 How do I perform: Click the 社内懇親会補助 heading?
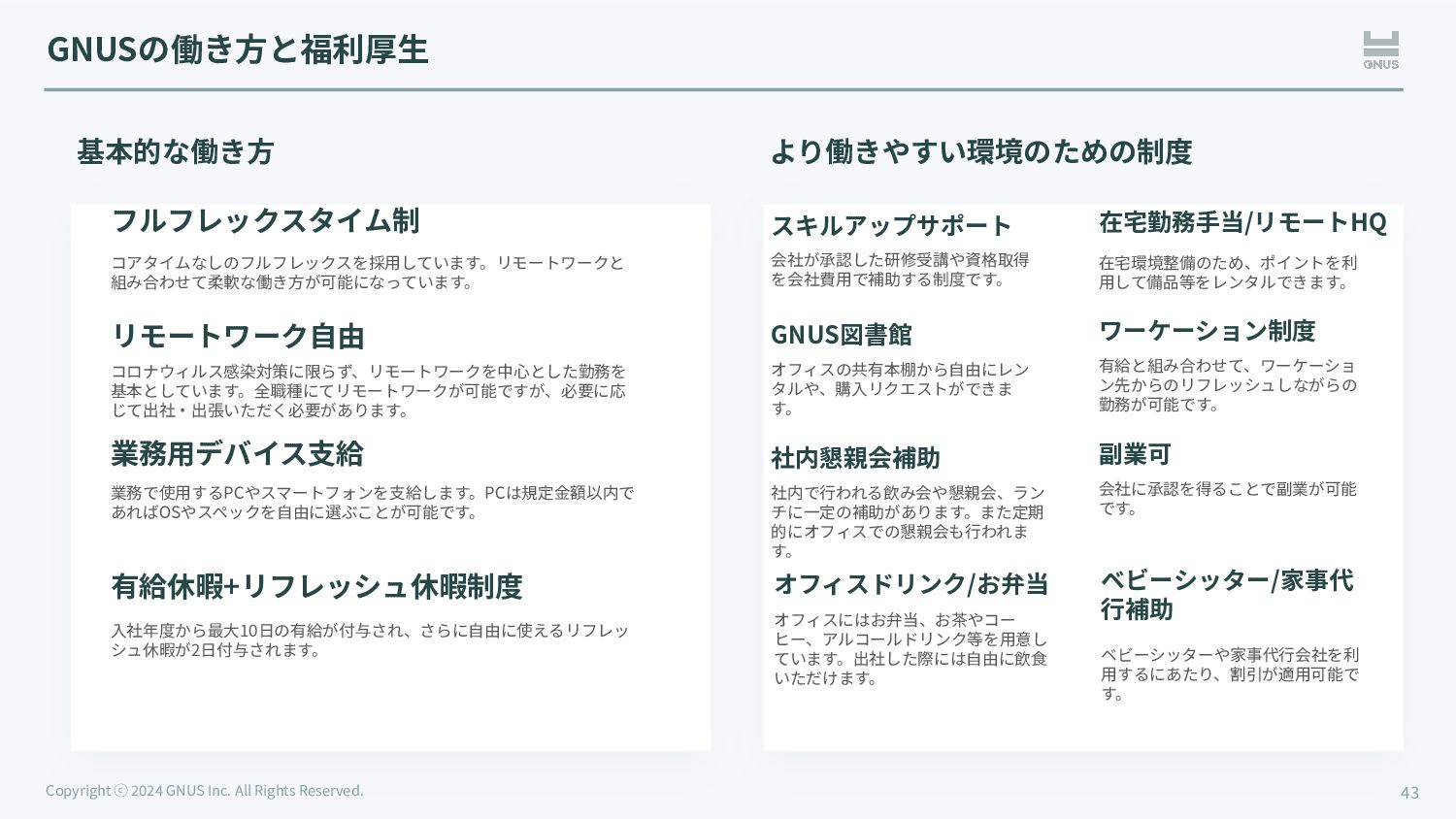click(855, 458)
